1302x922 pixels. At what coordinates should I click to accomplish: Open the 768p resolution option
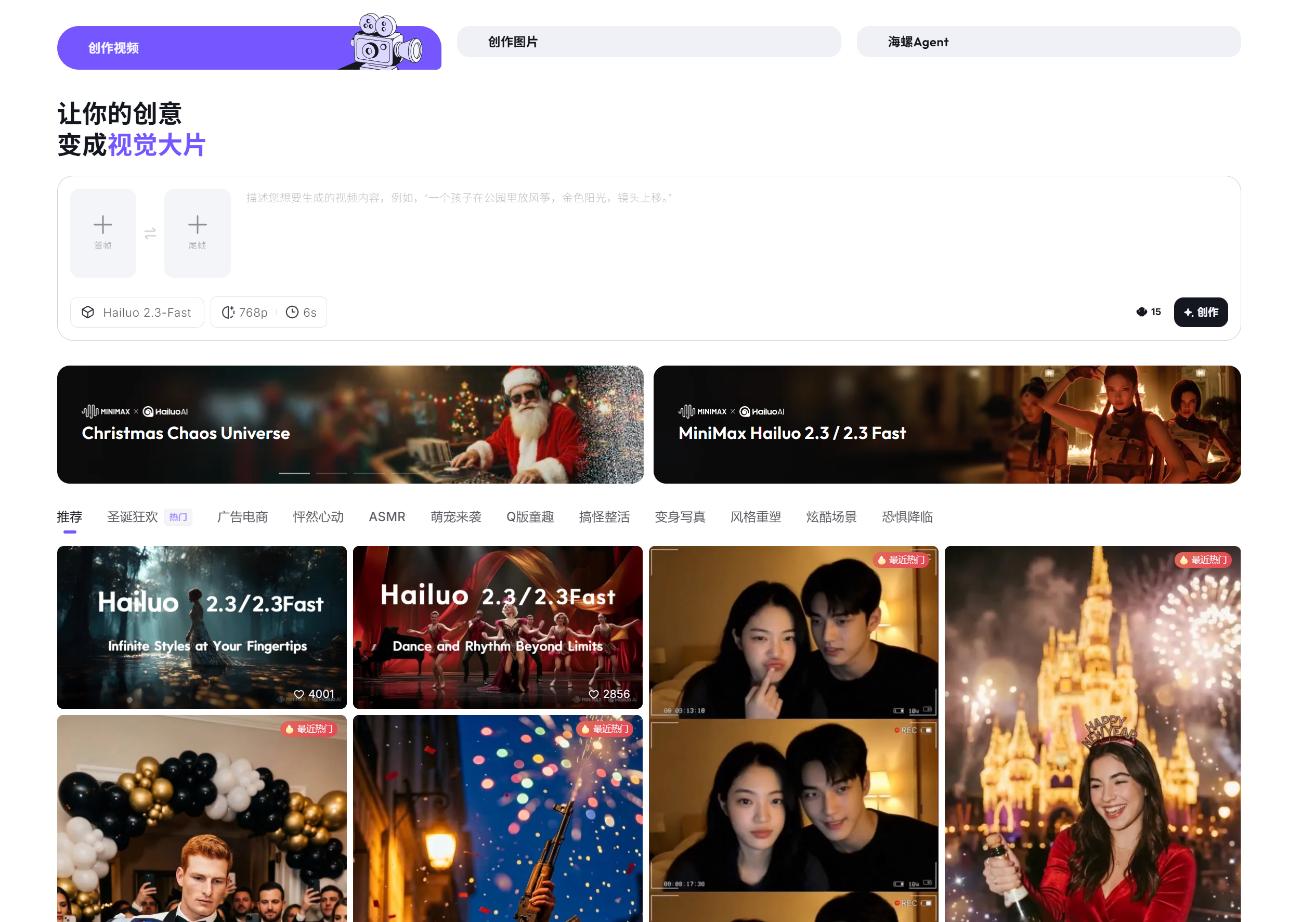pos(244,312)
